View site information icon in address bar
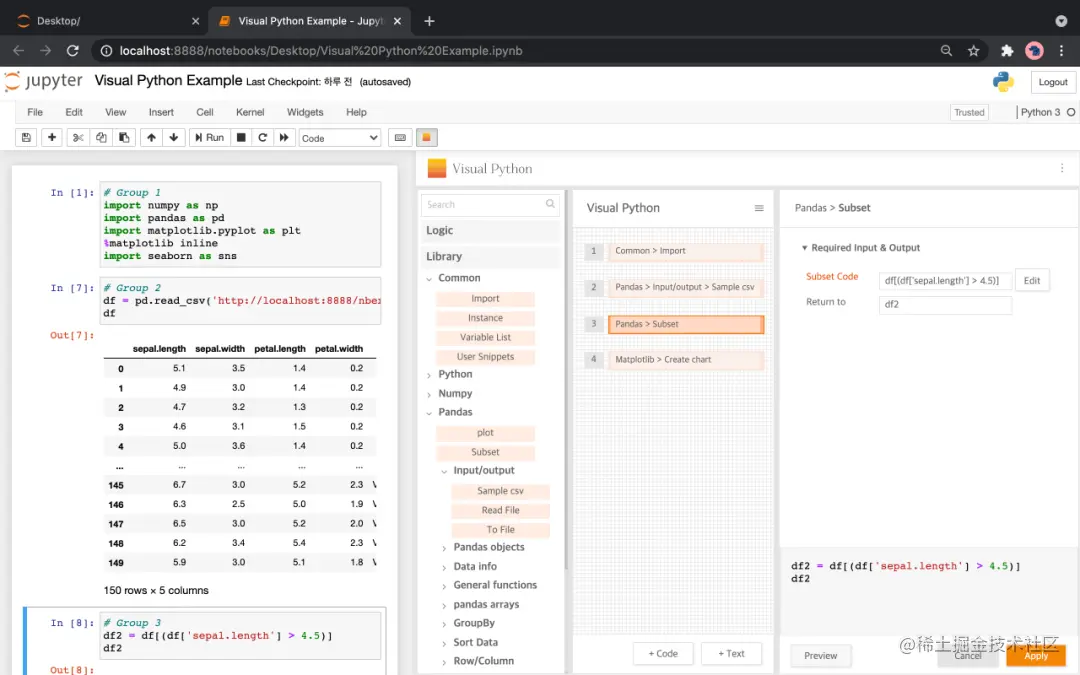The image size is (1080, 675). point(106,50)
